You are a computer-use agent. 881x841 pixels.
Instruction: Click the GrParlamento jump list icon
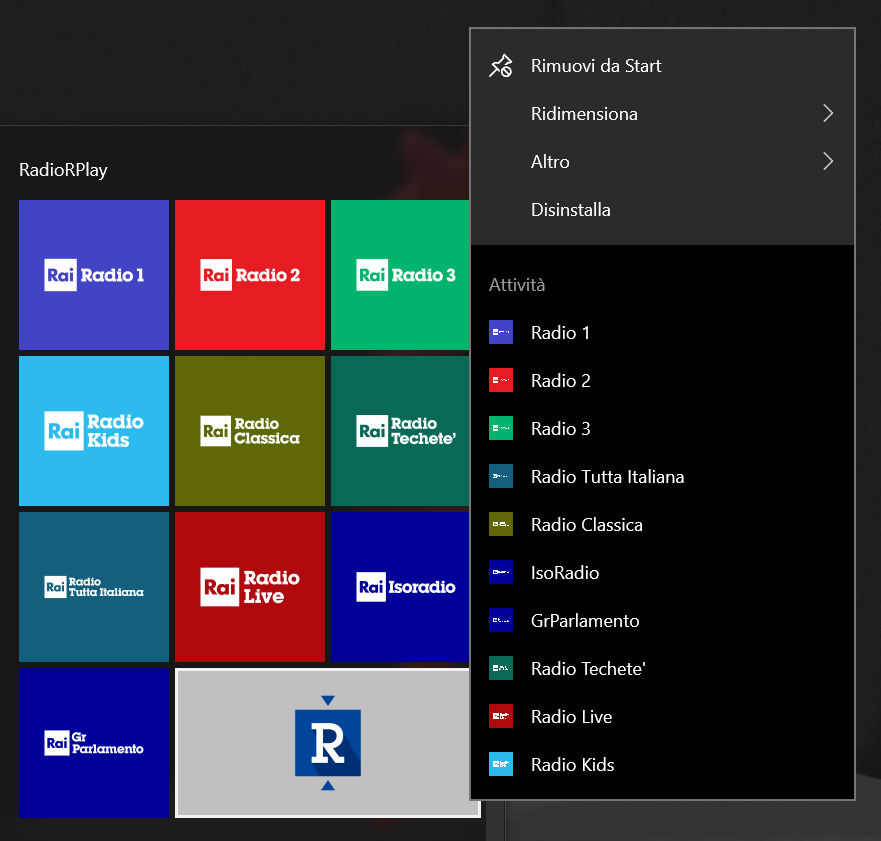pyautogui.click(x=501, y=620)
